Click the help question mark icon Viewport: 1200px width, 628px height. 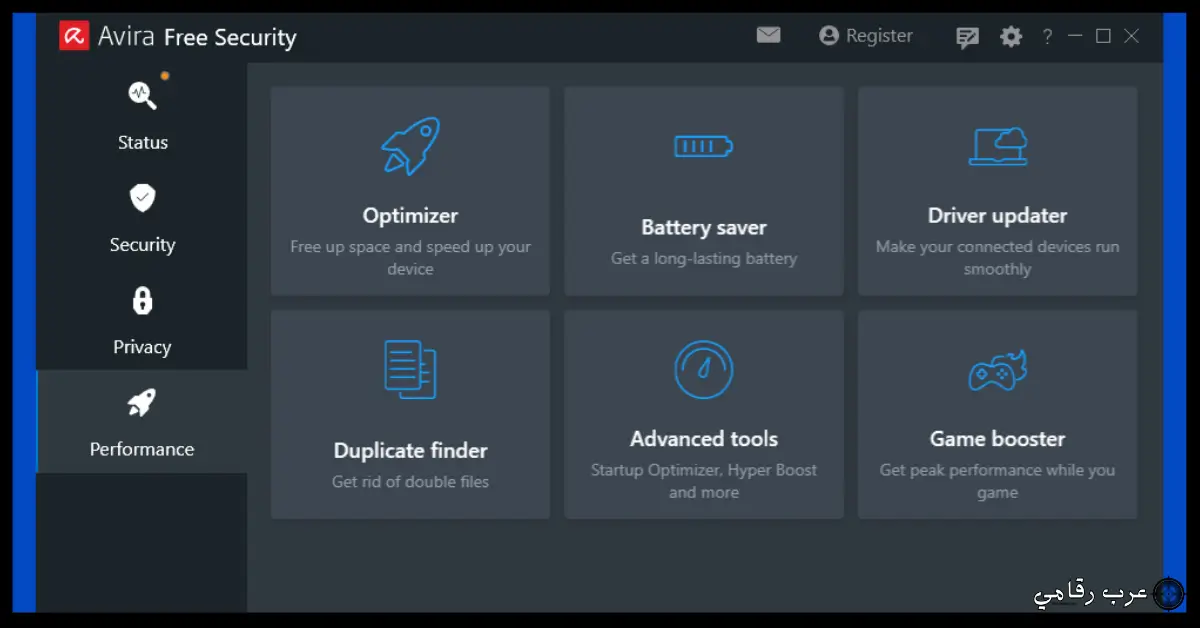(1047, 37)
